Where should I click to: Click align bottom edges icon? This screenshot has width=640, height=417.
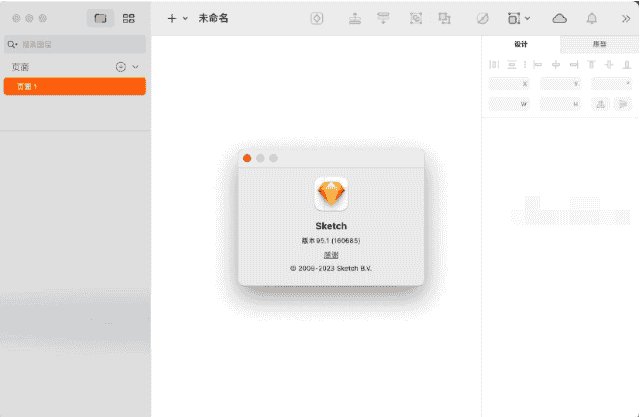[x=627, y=64]
